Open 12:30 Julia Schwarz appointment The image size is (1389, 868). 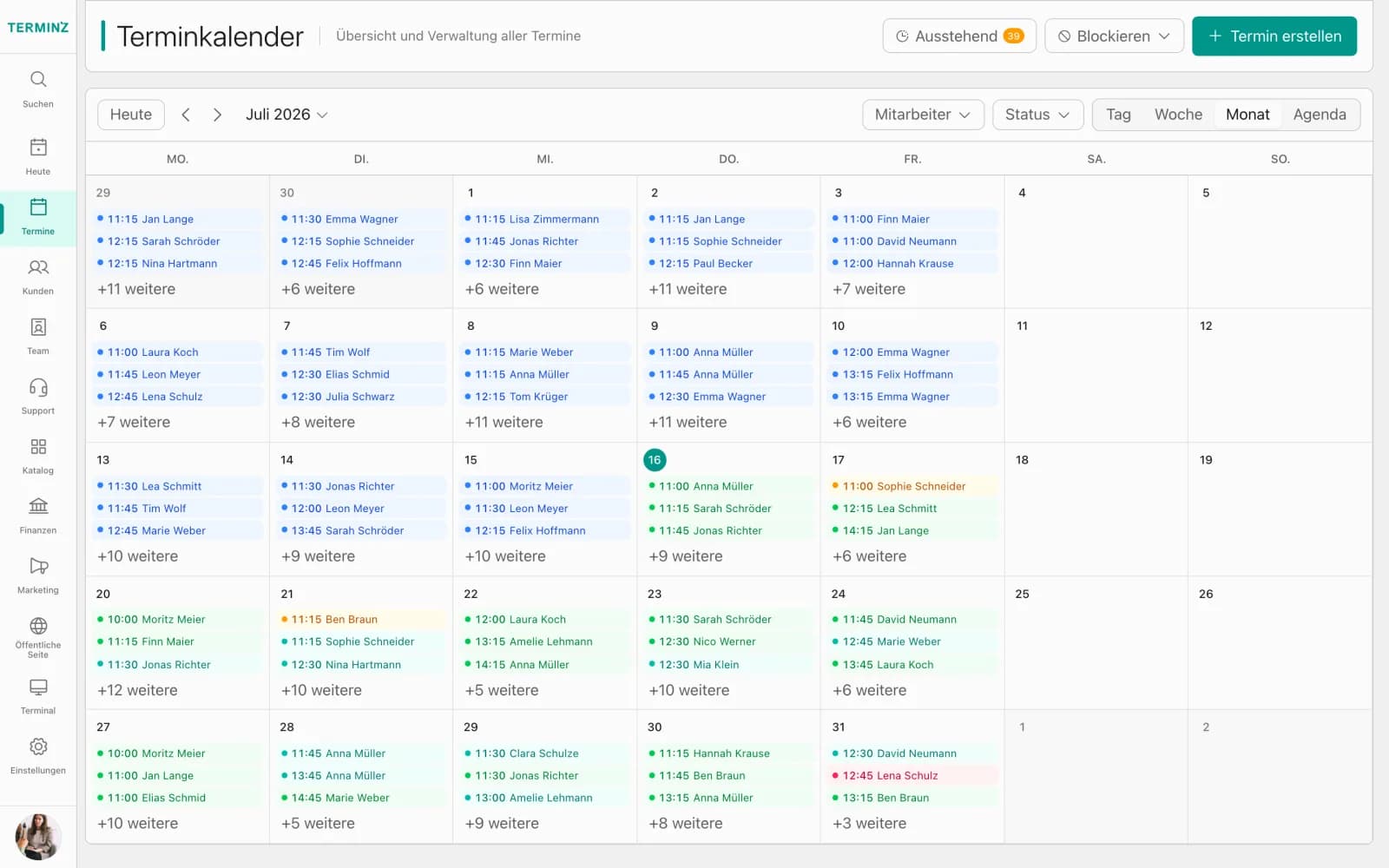(362, 397)
